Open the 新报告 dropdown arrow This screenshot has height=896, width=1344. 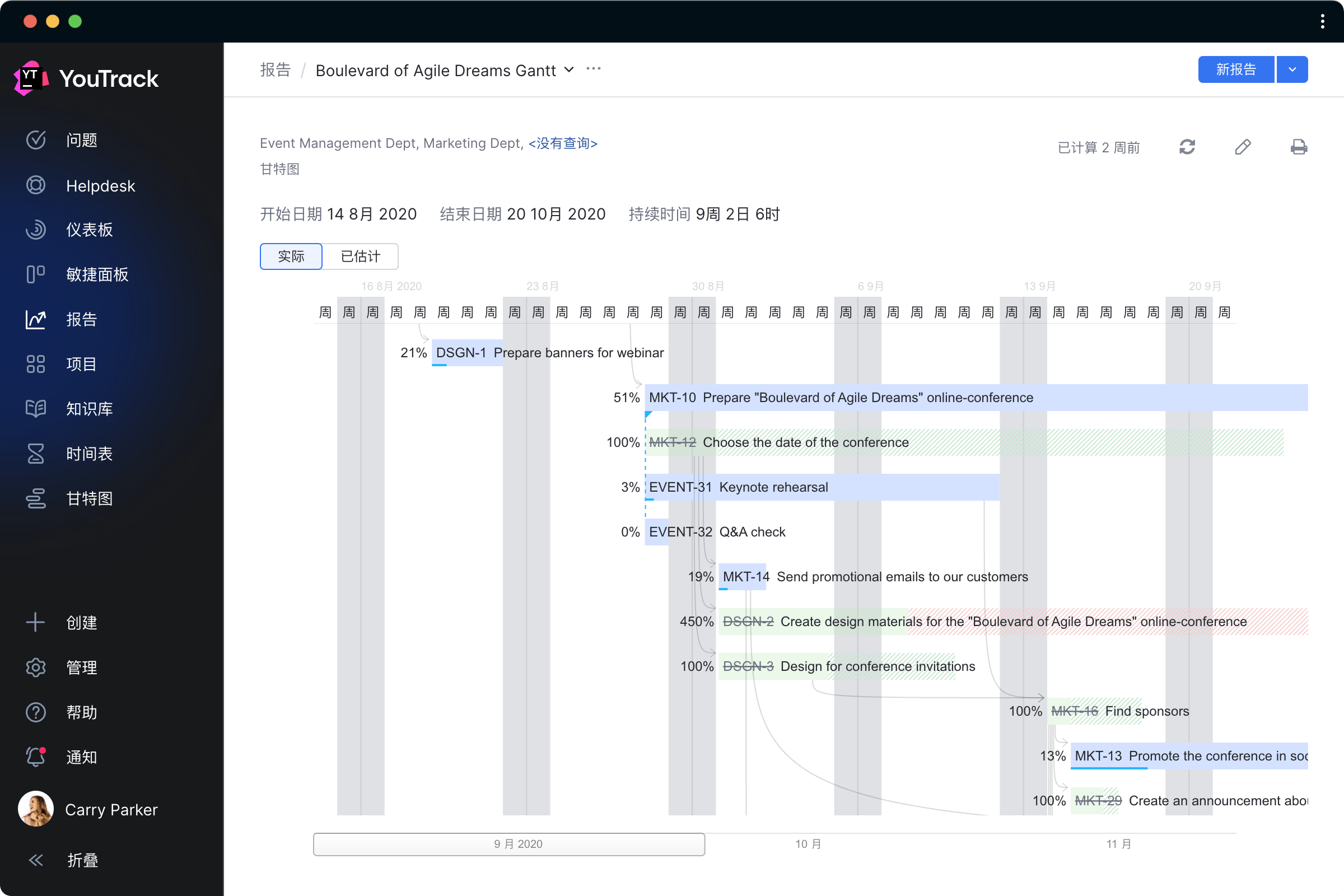[x=1295, y=70]
